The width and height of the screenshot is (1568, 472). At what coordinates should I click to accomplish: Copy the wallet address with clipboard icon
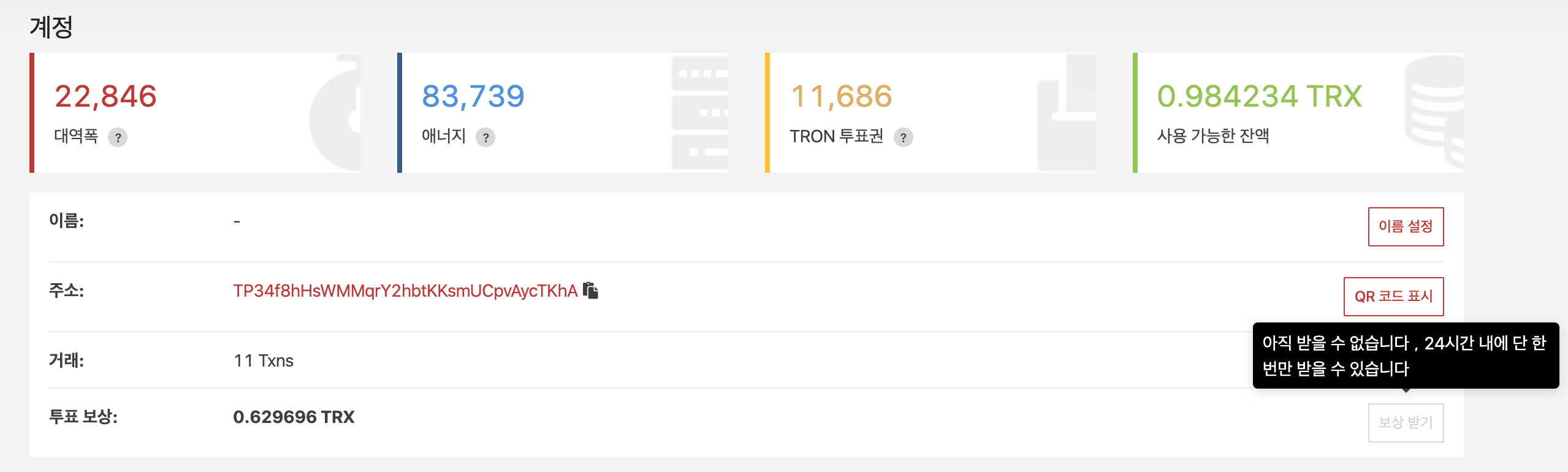pos(590,290)
